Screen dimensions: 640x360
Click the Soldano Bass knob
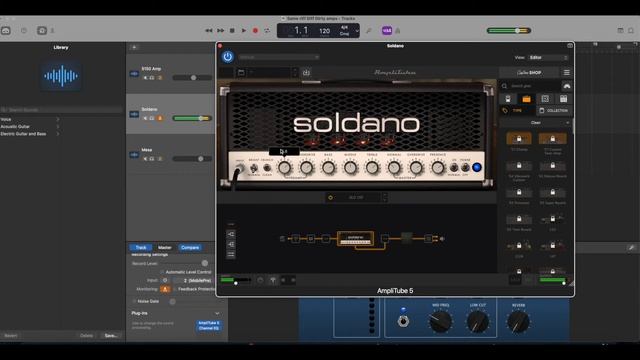328,167
